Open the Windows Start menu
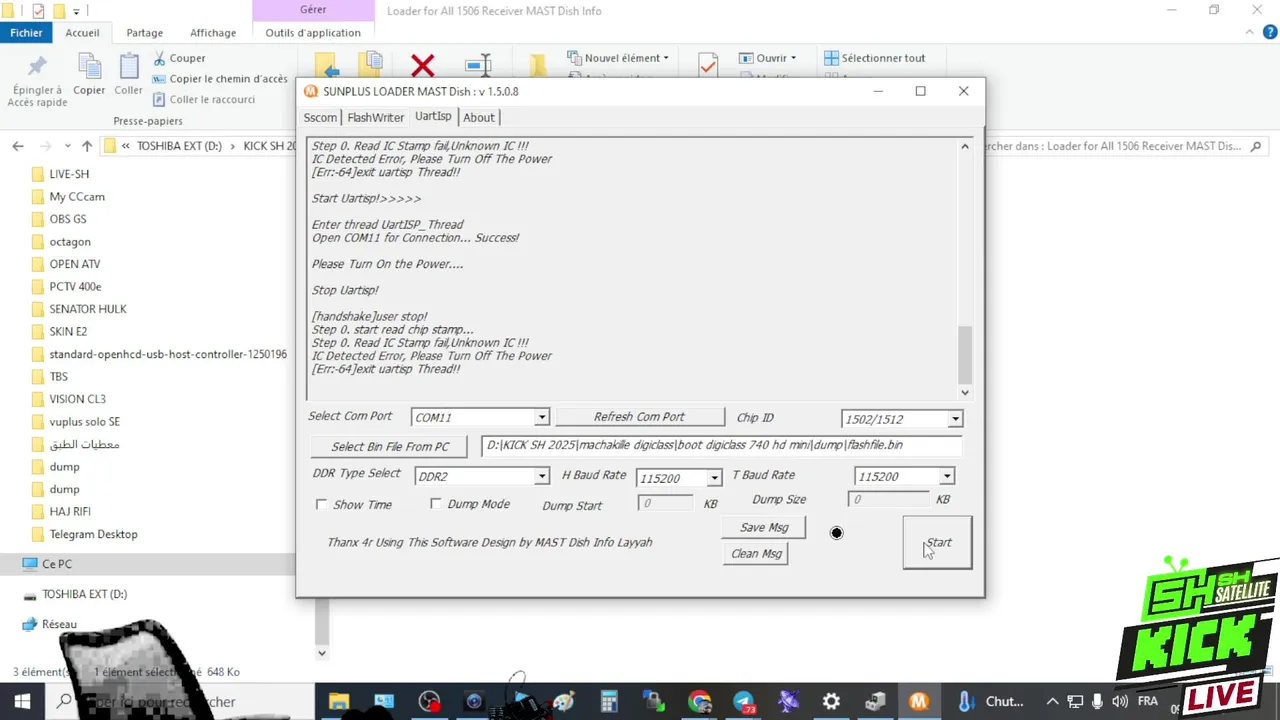Image resolution: width=1280 pixels, height=720 pixels. pyautogui.click(x=22, y=701)
